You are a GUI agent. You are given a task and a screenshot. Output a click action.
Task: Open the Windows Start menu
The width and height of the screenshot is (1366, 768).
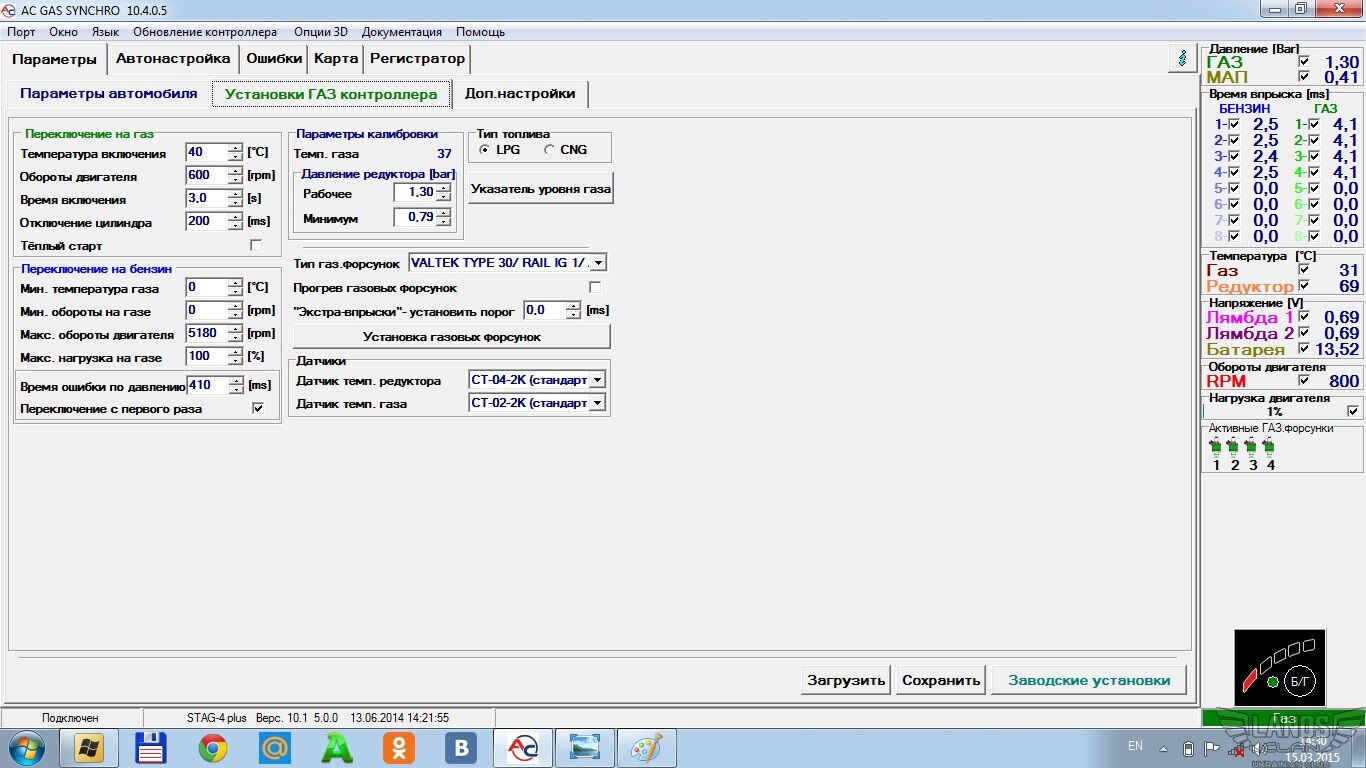point(26,748)
